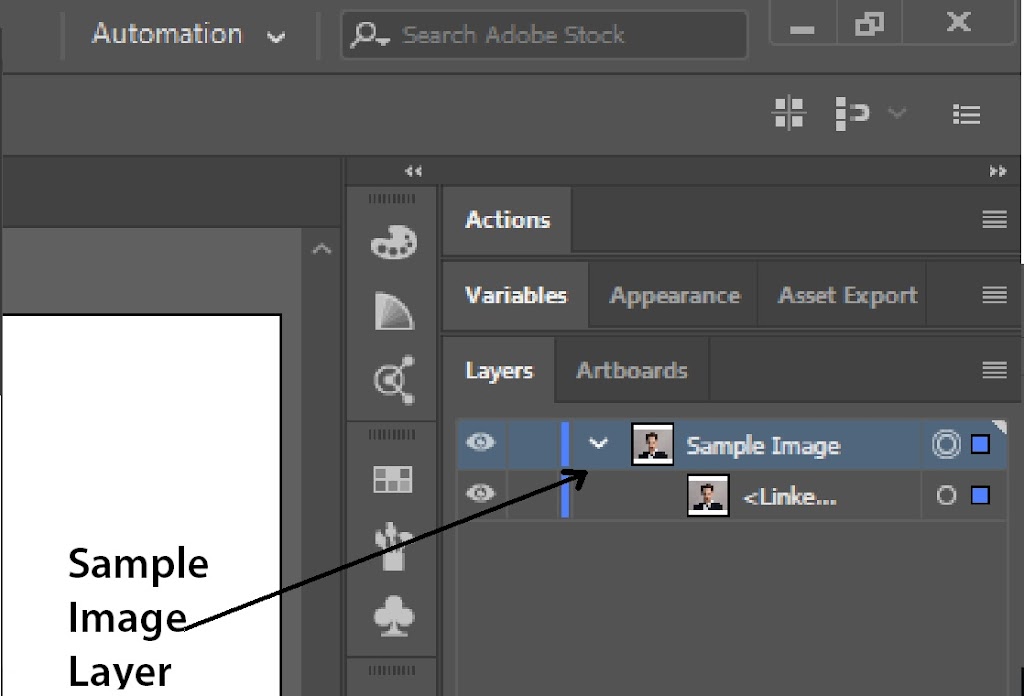Open the Color Guide panel icon

(x=393, y=311)
